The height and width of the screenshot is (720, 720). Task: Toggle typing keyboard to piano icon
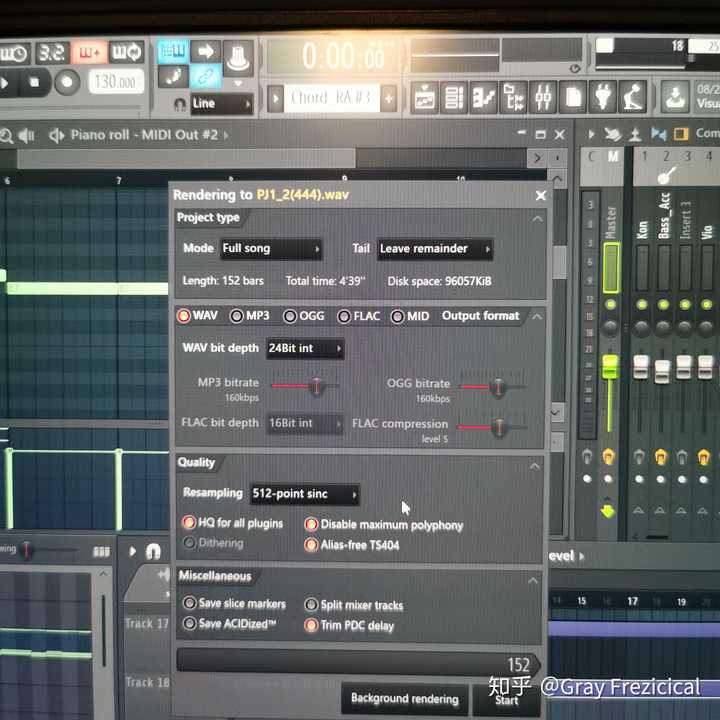click(x=173, y=52)
